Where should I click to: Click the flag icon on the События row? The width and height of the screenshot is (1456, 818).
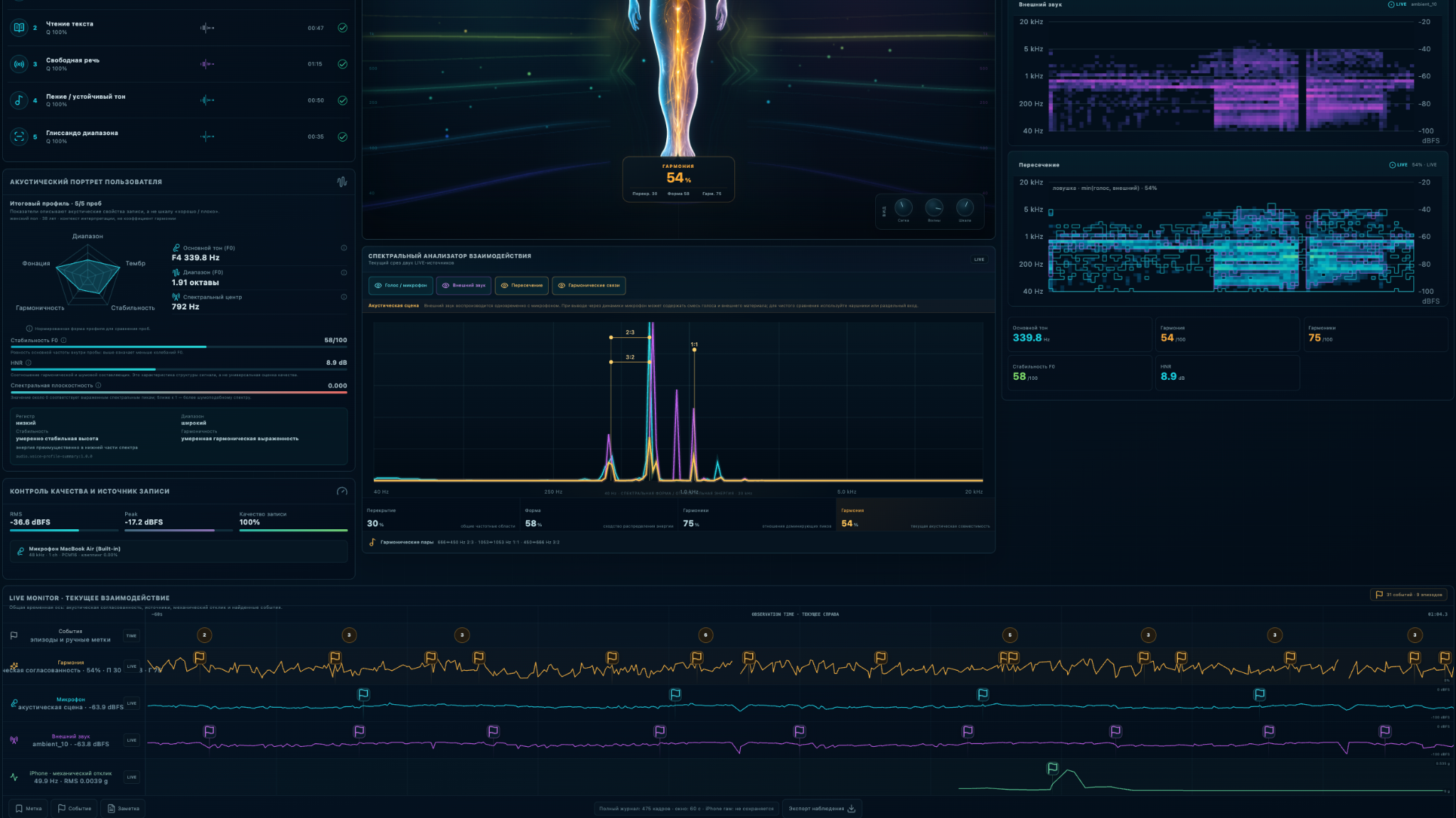(x=14, y=635)
